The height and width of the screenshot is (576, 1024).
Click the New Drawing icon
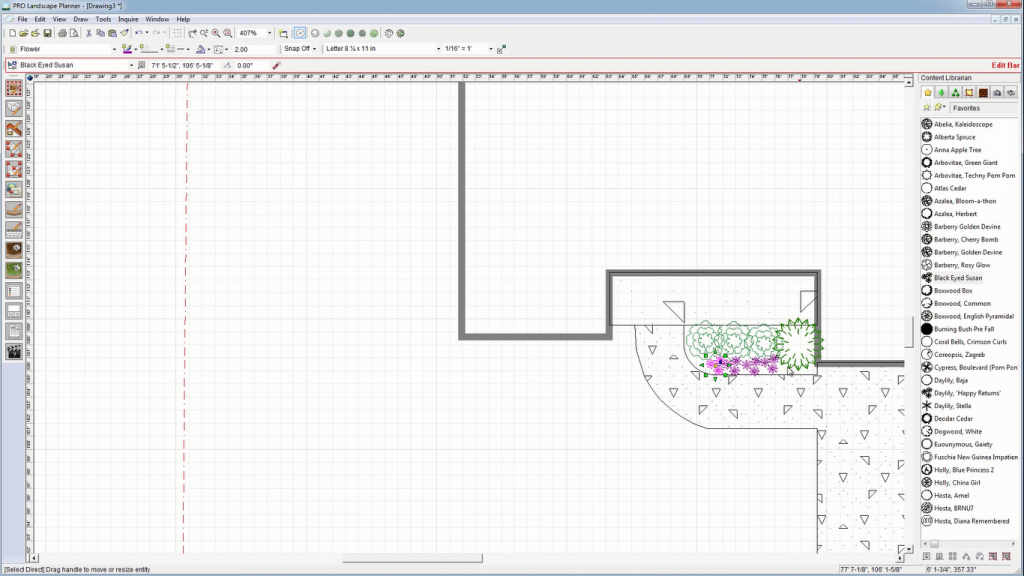pos(13,31)
